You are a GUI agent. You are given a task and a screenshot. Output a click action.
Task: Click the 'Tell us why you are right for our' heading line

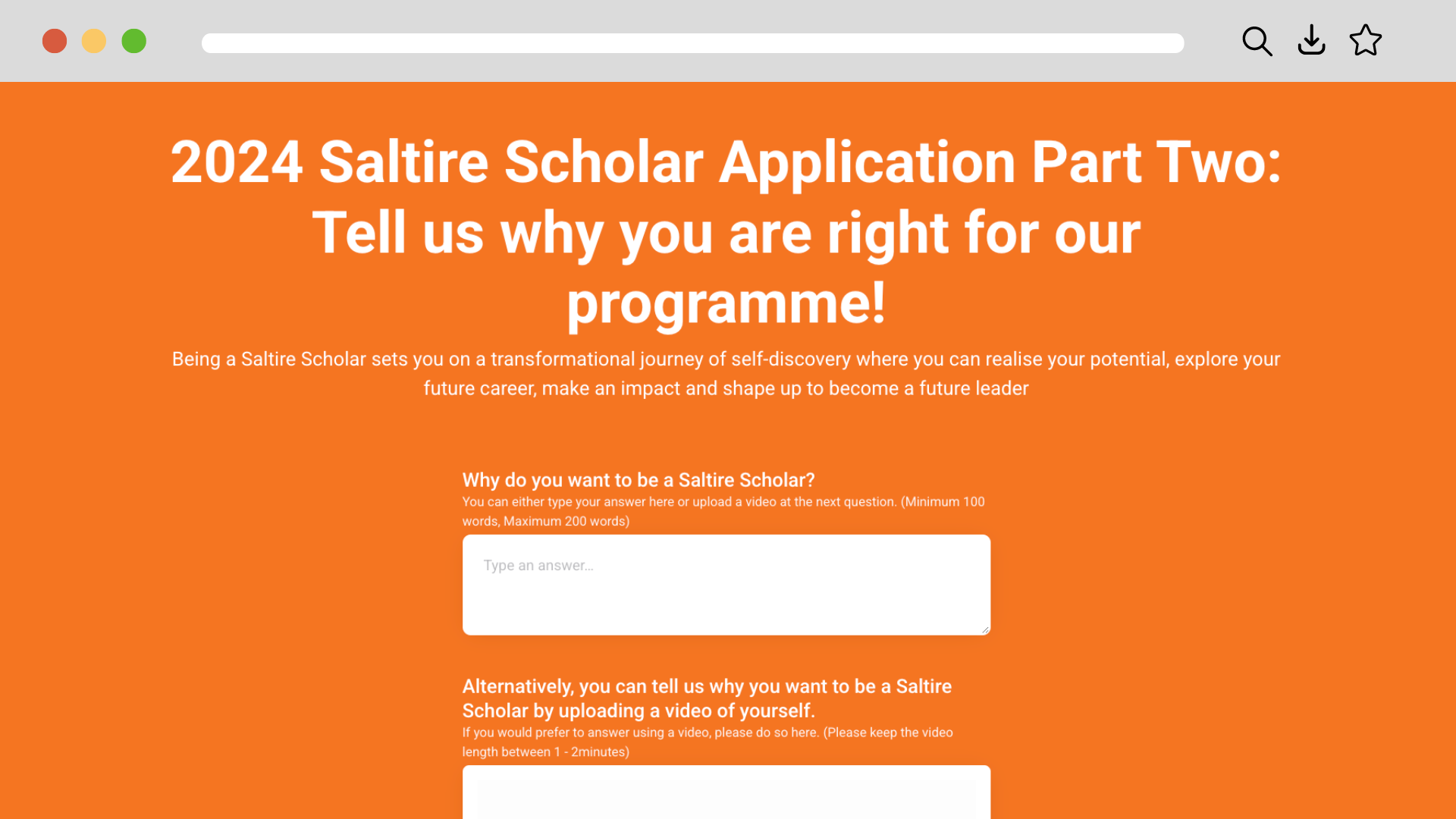(x=726, y=233)
